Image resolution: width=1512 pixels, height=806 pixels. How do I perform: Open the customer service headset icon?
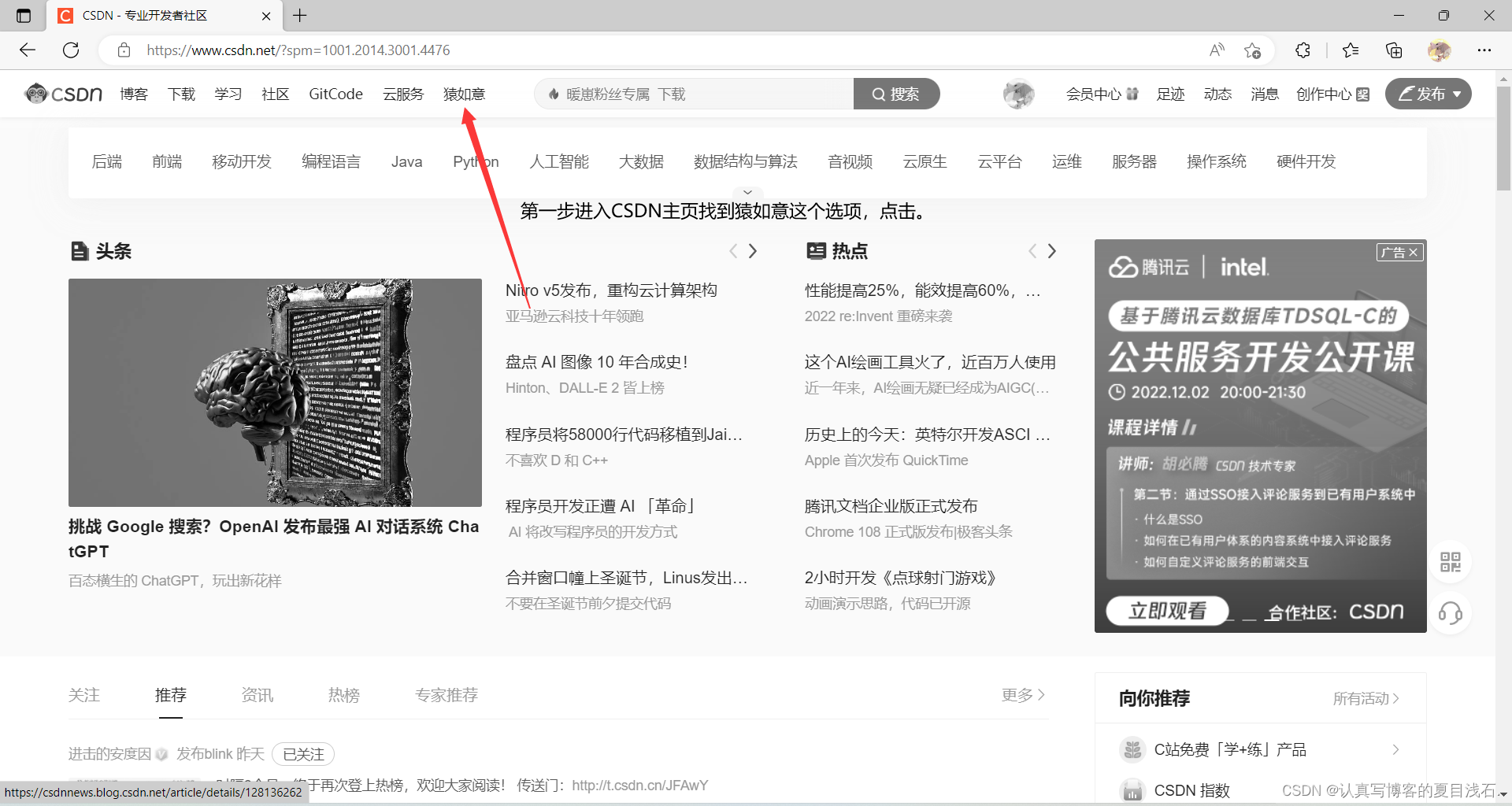pyautogui.click(x=1451, y=613)
